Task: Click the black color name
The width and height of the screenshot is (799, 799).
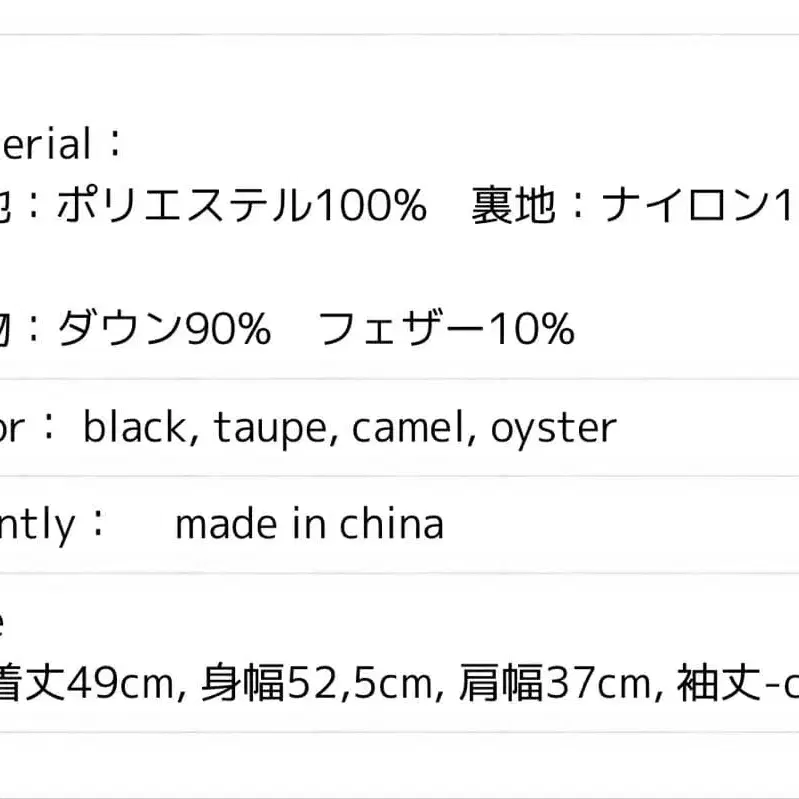Action: point(133,428)
